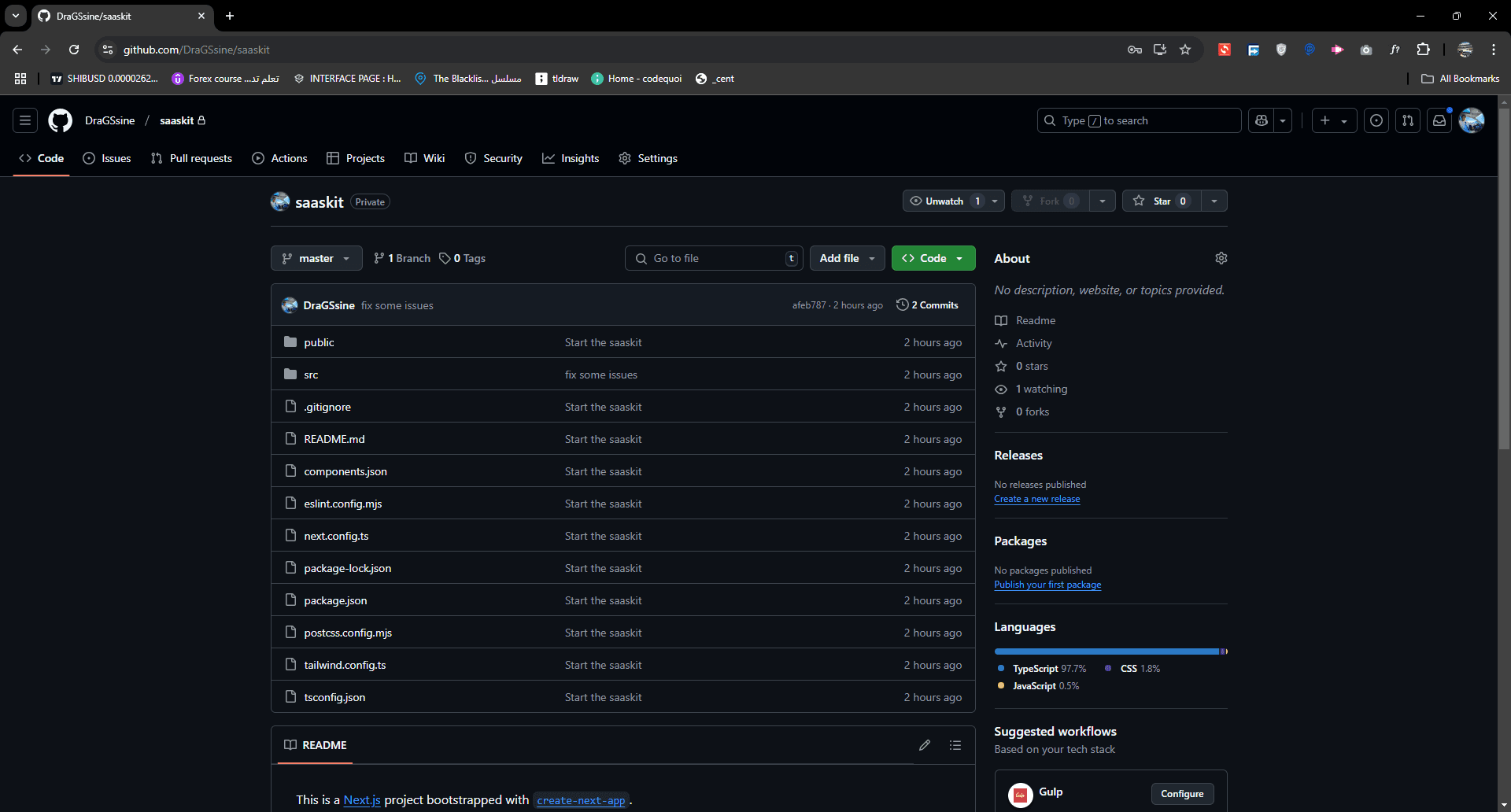The width and height of the screenshot is (1511, 812).
Task: Open components.json file
Action: coord(345,471)
